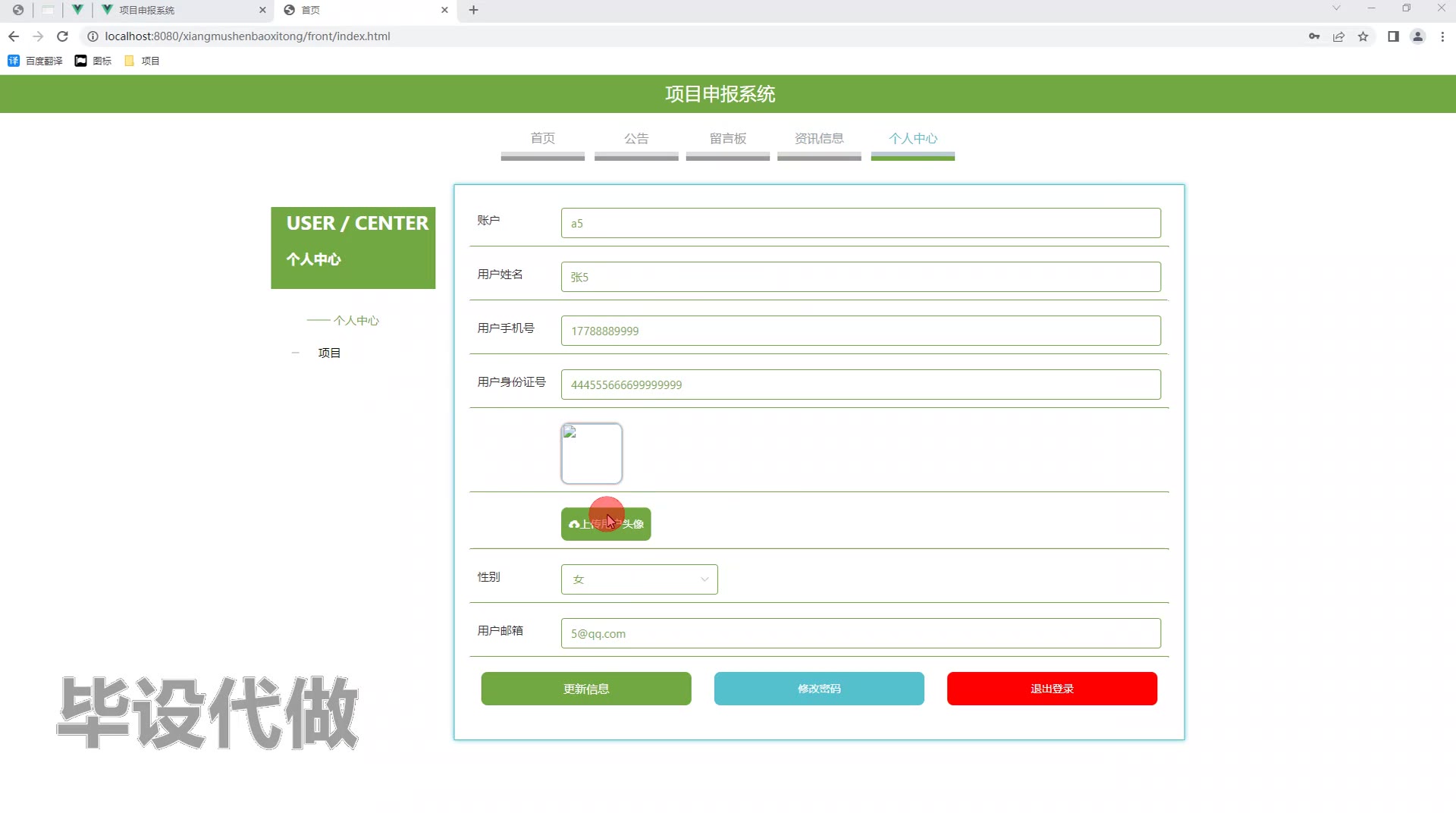Click the 用户邮箱 field label
The image size is (1456, 813).
pos(500,631)
